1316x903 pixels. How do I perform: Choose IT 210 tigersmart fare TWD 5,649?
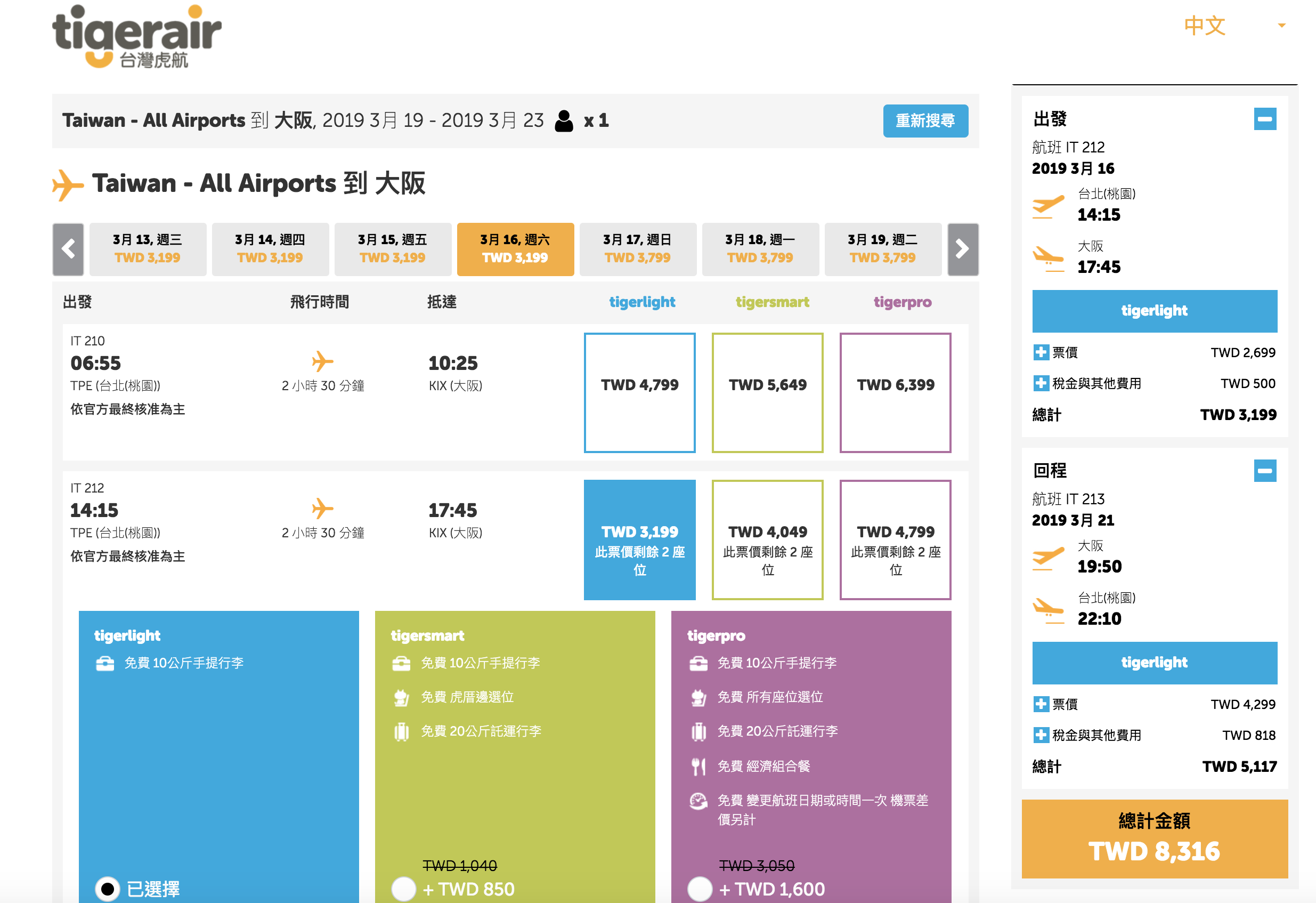[768, 392]
